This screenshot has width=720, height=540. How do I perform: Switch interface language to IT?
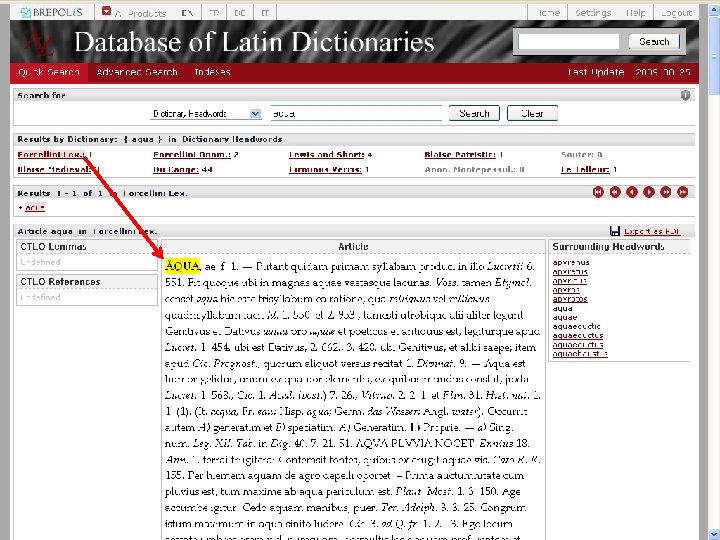pos(265,13)
